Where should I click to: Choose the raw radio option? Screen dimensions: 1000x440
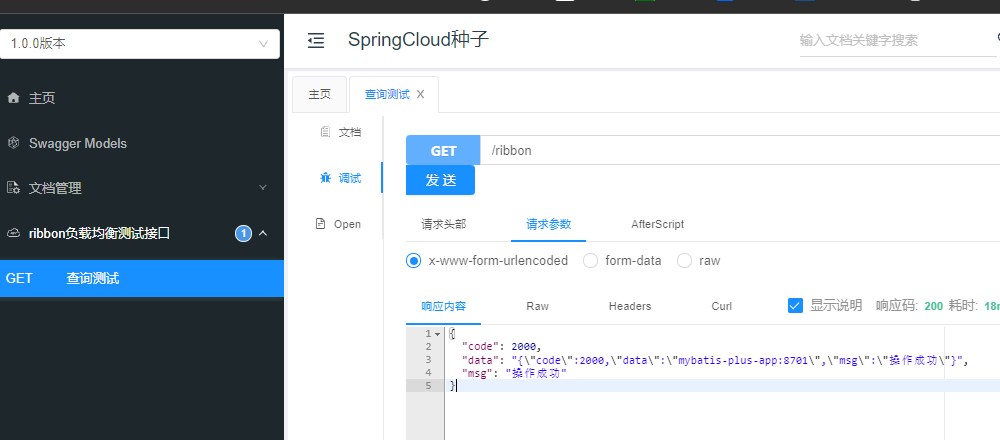684,261
